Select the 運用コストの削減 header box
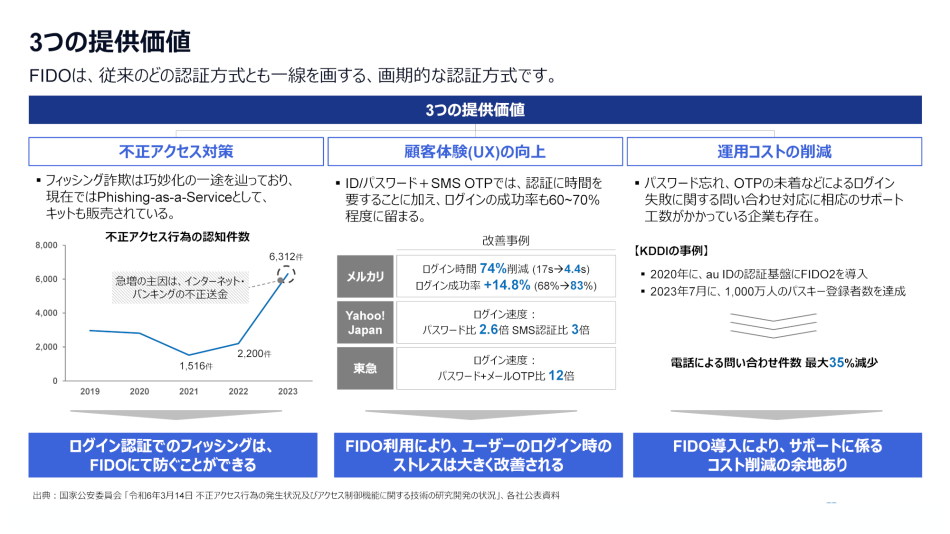 coord(774,152)
